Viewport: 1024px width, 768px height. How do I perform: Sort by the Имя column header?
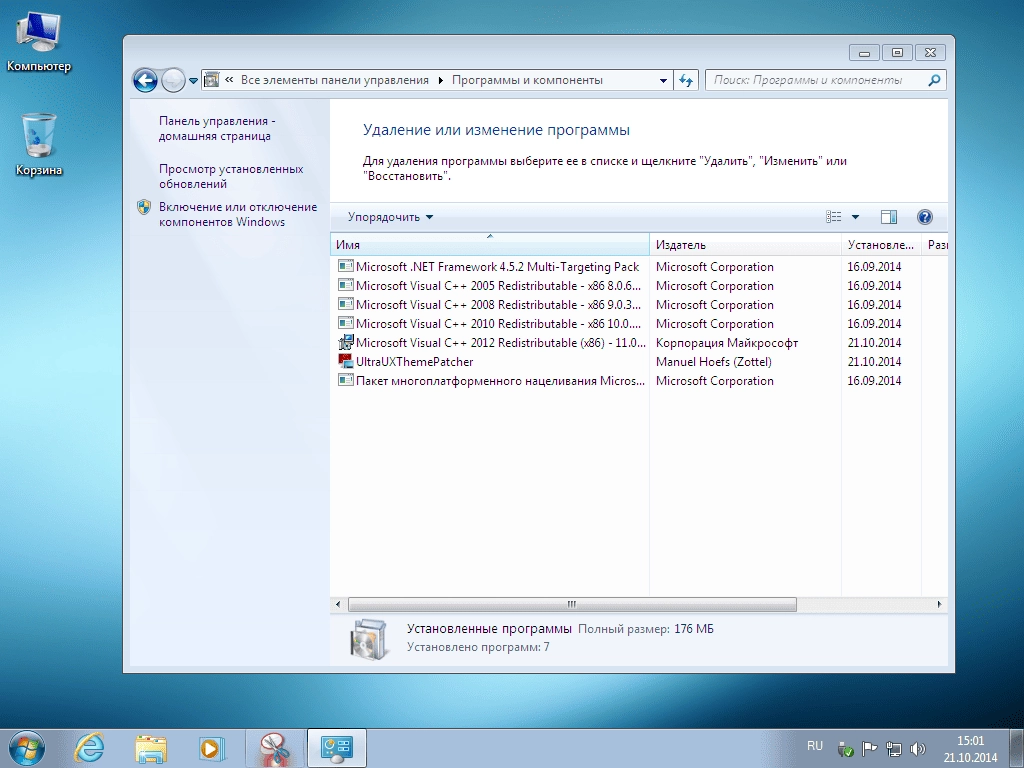point(490,245)
